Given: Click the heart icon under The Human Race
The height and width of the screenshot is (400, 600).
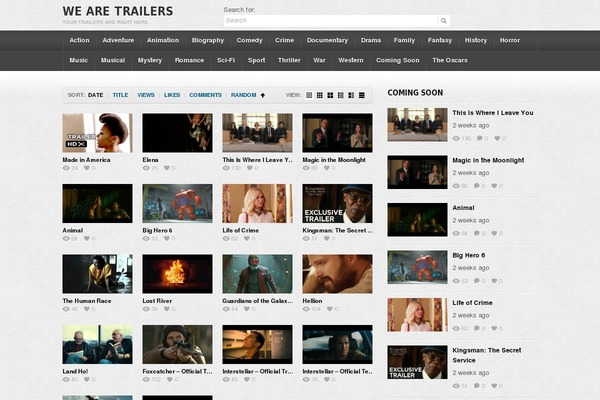Looking at the screenshot, I should click(x=87, y=309).
